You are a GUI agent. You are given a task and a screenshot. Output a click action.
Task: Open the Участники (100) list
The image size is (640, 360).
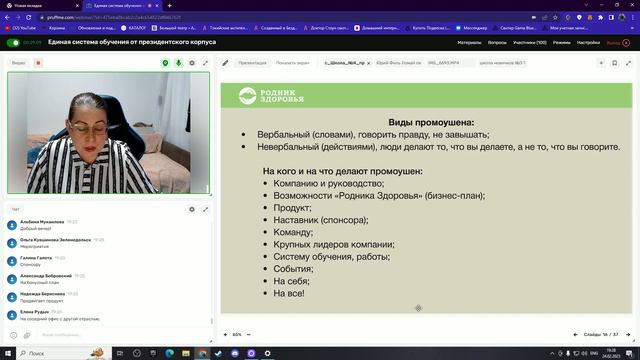(x=530, y=42)
